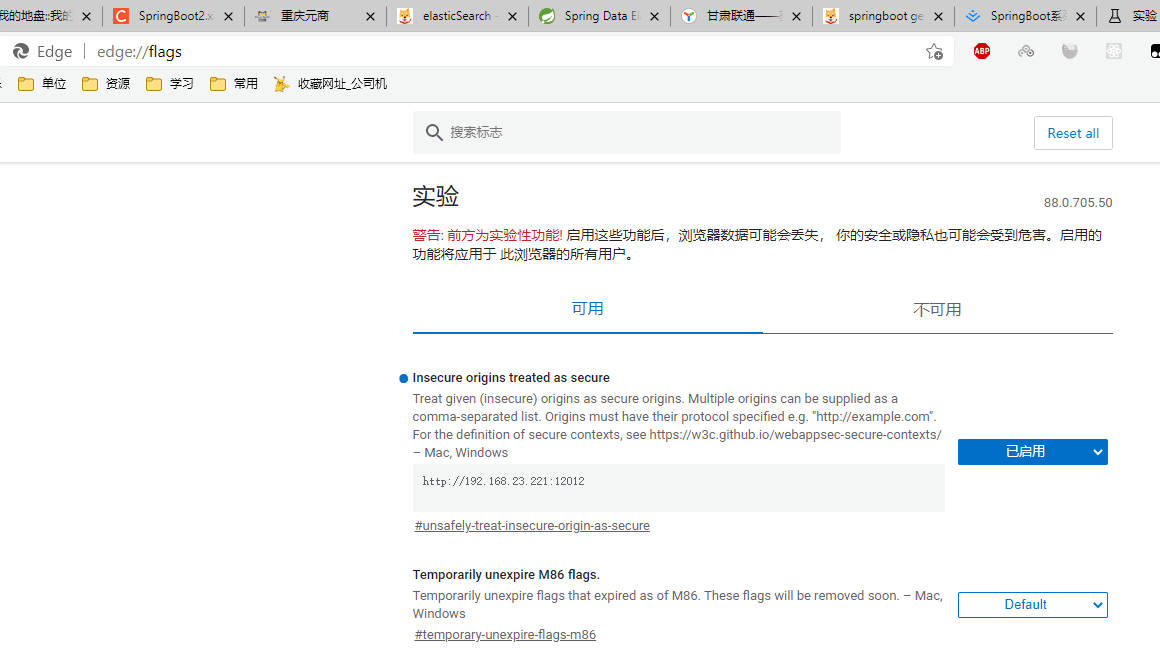Click the 实验 page heading
1160x661 pixels.
click(436, 196)
